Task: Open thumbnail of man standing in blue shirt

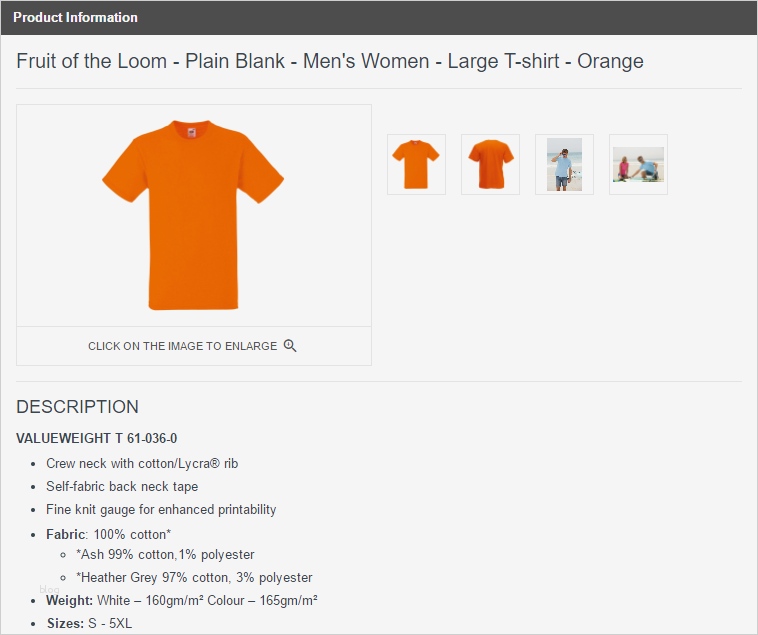Action: [564, 164]
